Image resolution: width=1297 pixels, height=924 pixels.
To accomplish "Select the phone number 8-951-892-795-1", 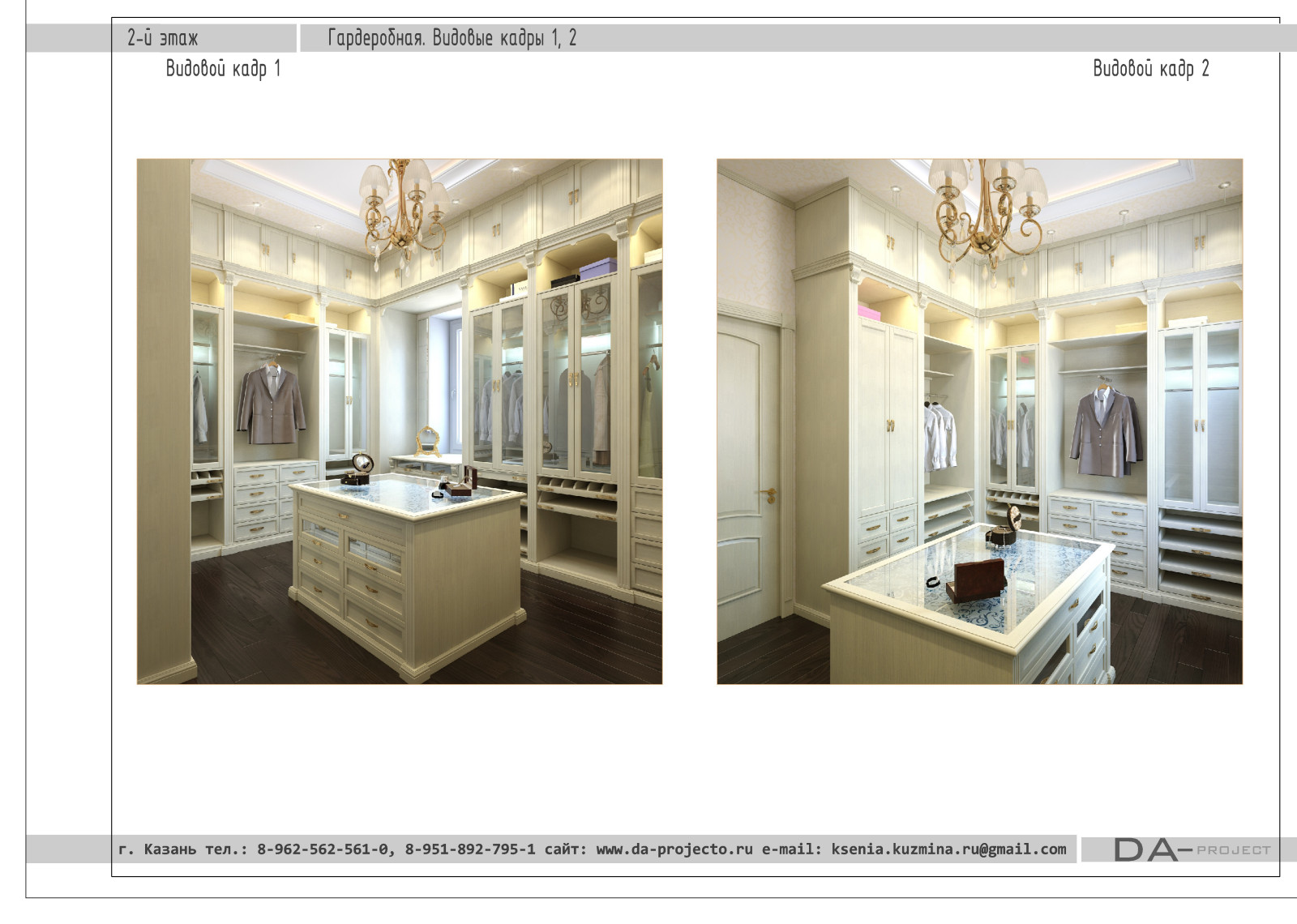I will point(470,849).
